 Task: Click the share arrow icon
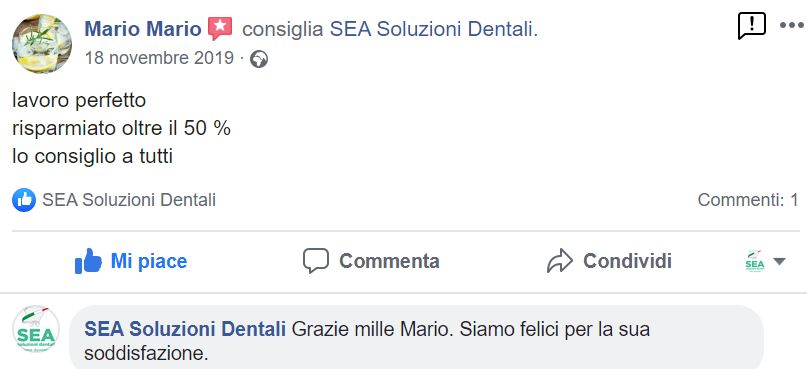tap(559, 261)
